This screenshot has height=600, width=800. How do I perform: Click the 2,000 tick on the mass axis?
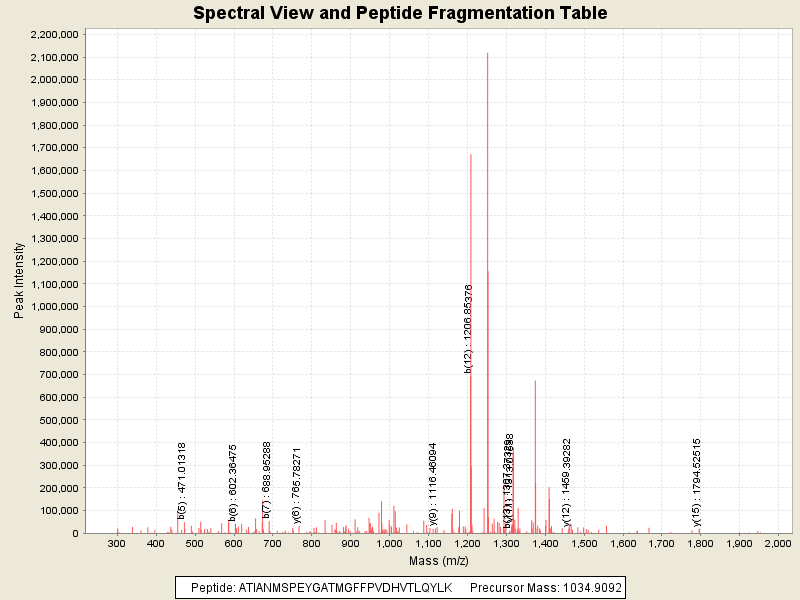point(777,543)
